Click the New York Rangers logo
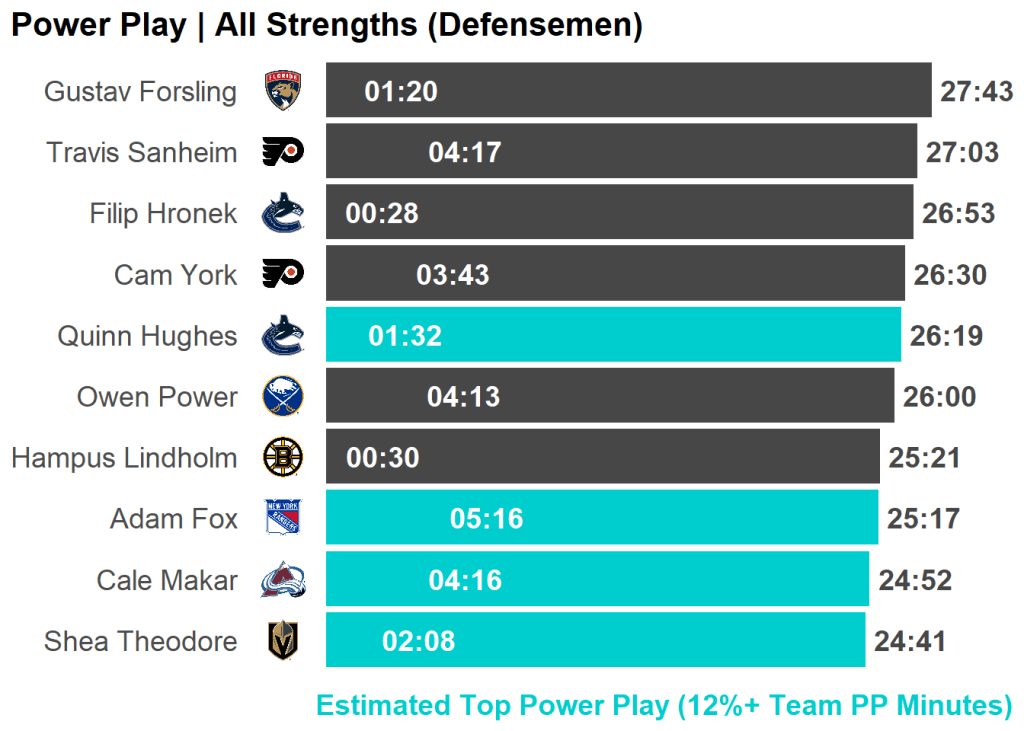 (283, 519)
